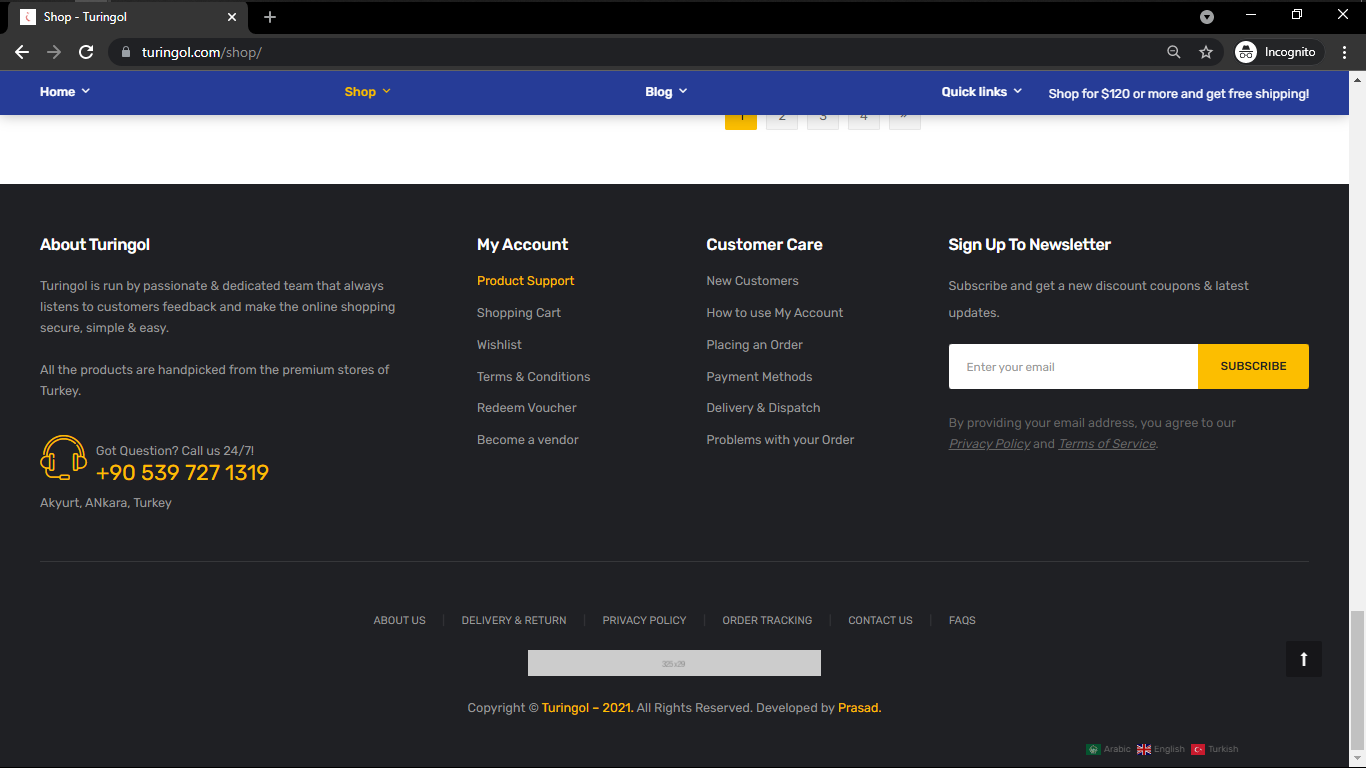The image size is (1366, 768).
Task: Click the browser back arrow
Action: pyautogui.click(x=22, y=52)
